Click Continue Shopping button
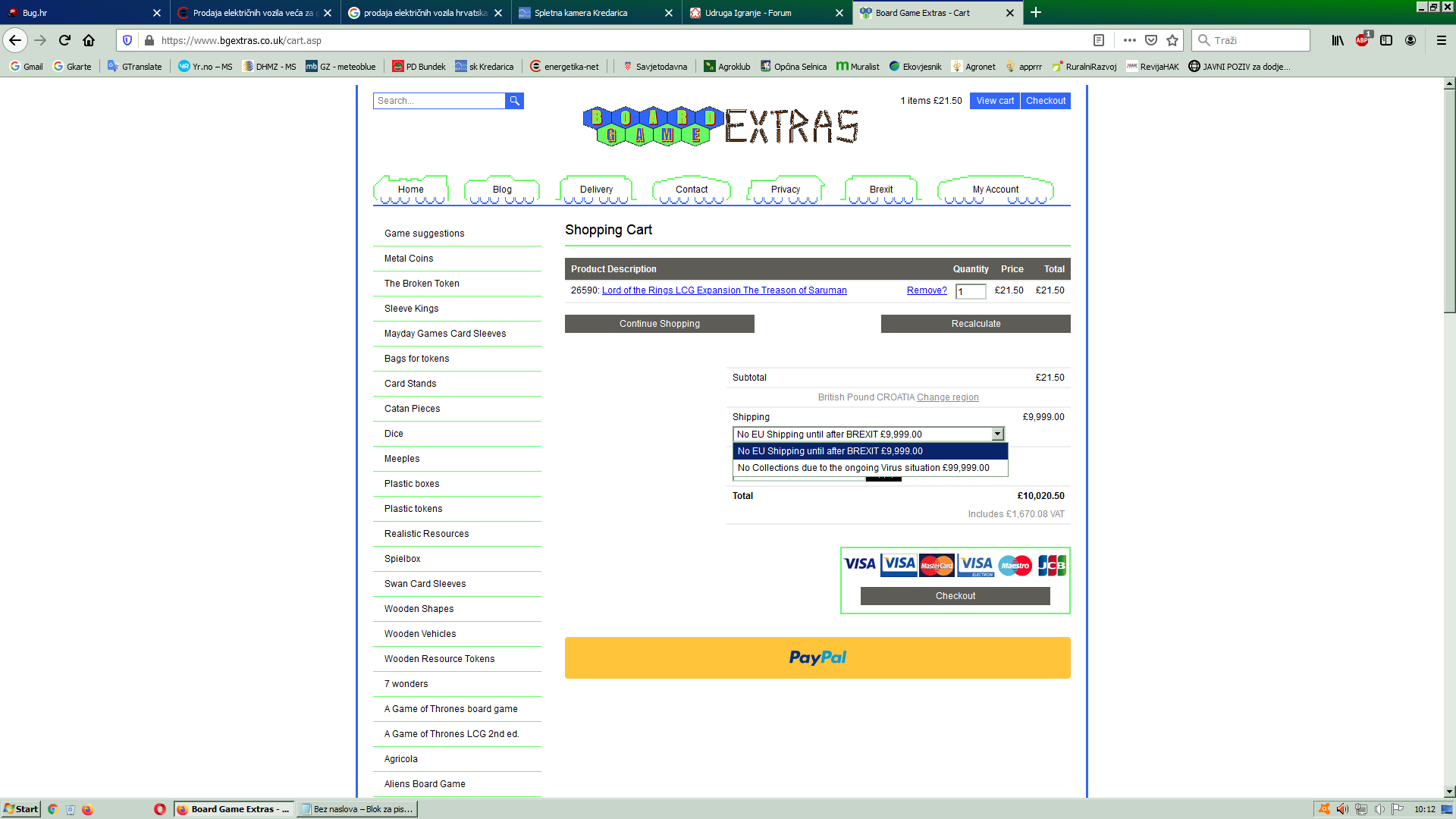 pos(660,324)
